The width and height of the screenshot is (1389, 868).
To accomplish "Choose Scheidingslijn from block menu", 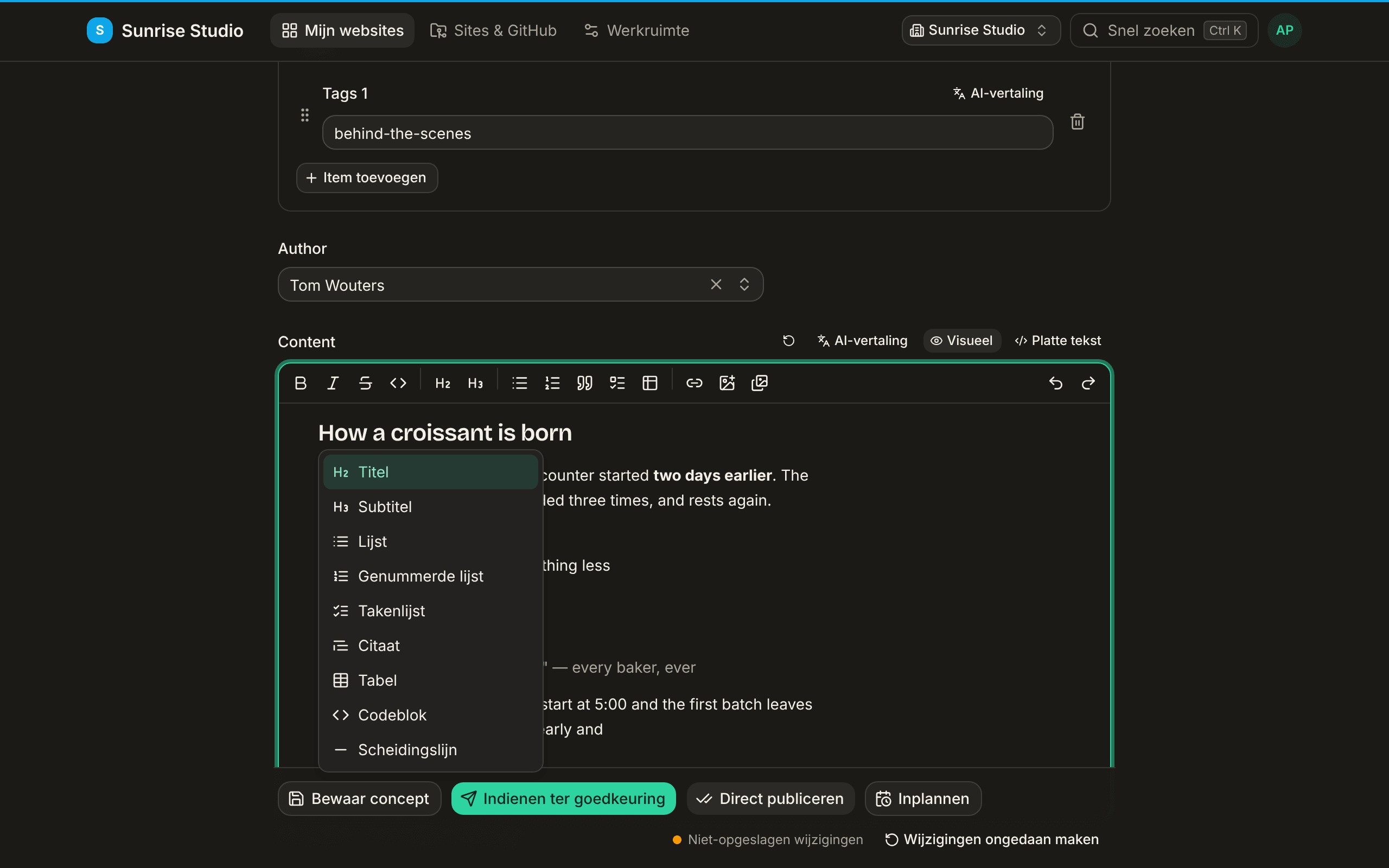I will [430, 750].
